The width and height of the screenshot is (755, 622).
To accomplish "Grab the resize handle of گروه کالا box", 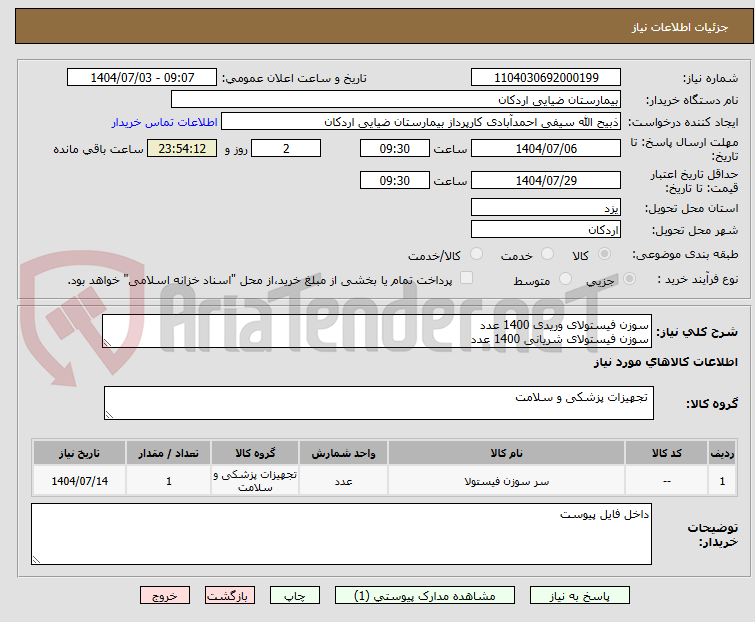I will [109, 415].
